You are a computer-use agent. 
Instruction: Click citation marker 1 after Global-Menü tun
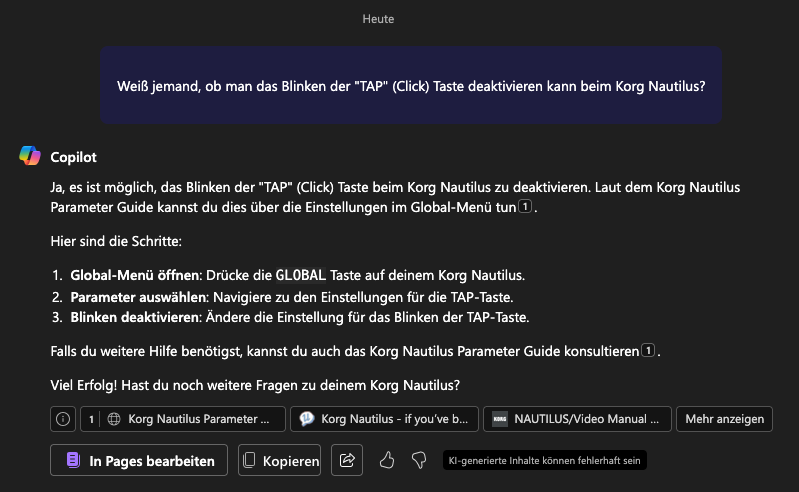(x=525, y=206)
